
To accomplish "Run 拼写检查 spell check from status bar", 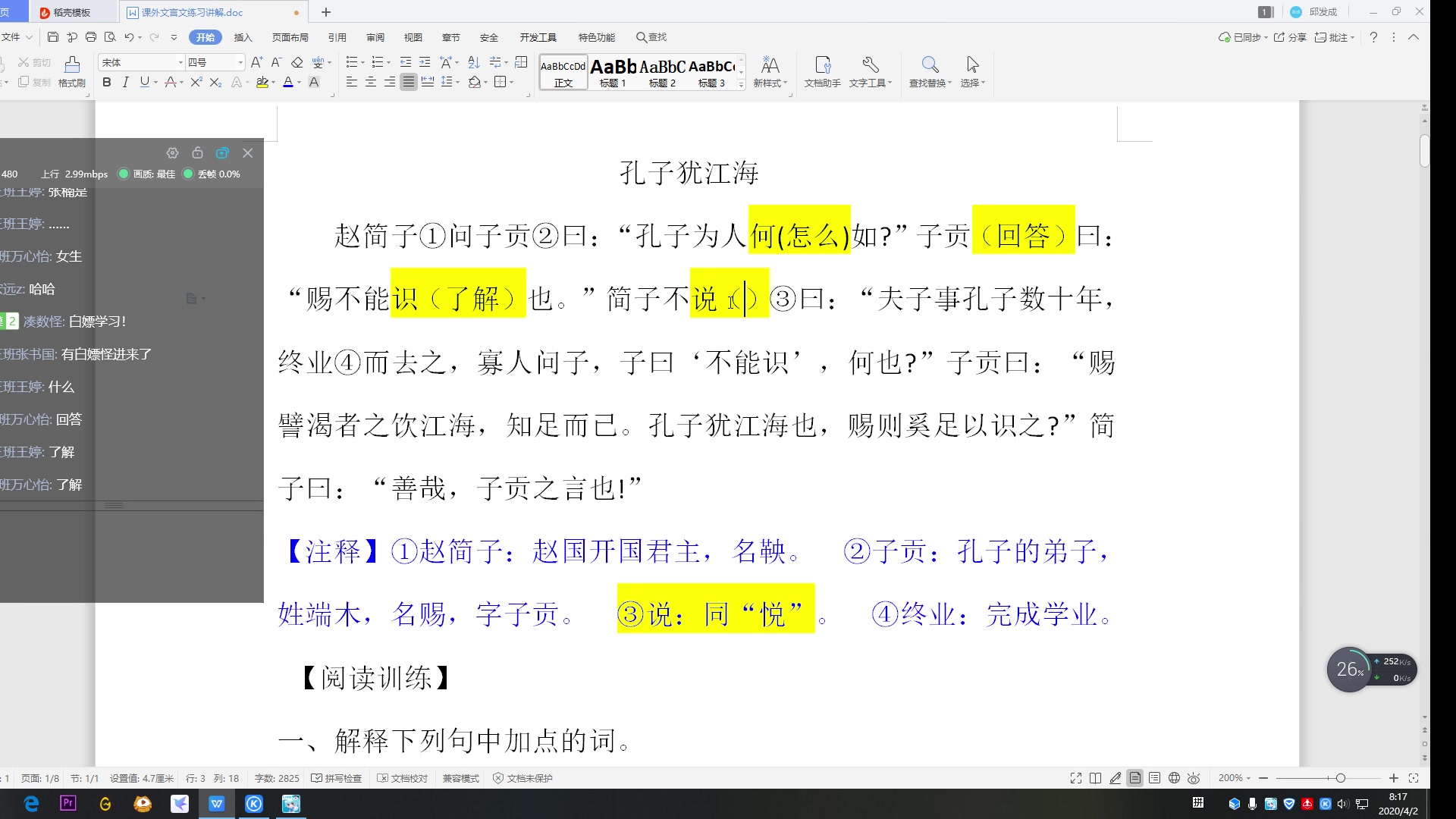I will [x=337, y=778].
